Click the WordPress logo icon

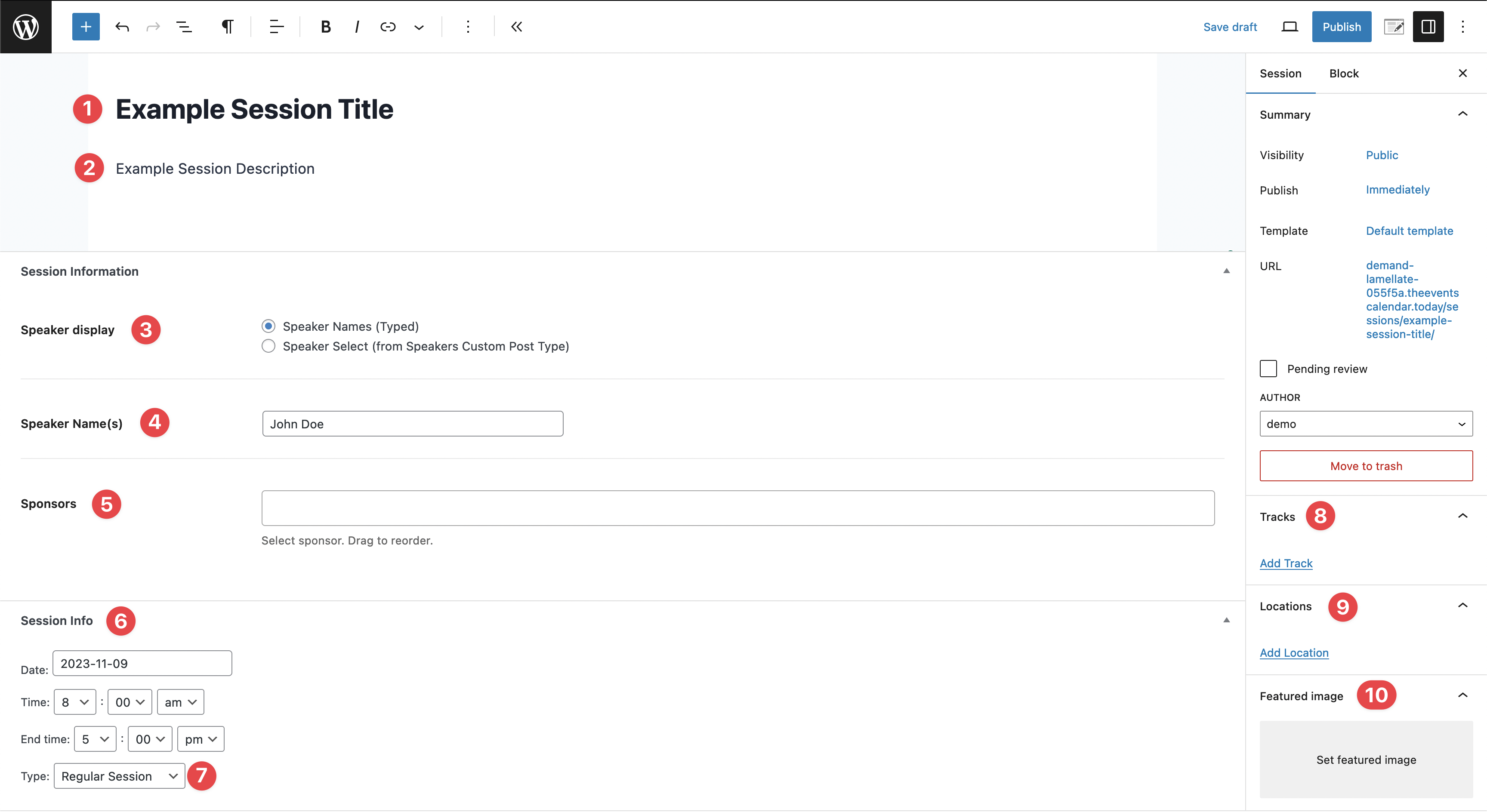click(x=26, y=27)
